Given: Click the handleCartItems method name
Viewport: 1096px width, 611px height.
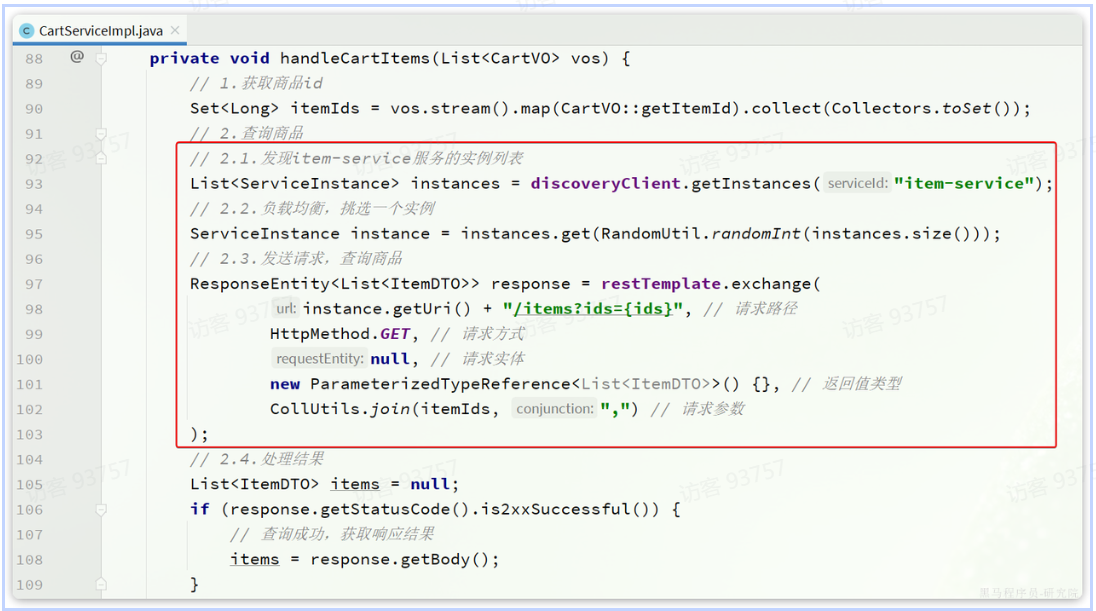Looking at the screenshot, I should point(355,58).
